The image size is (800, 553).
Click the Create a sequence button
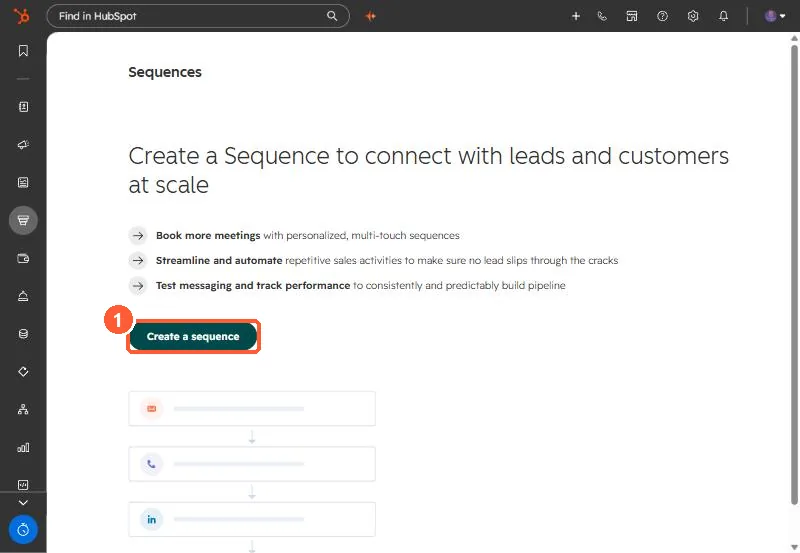point(193,337)
